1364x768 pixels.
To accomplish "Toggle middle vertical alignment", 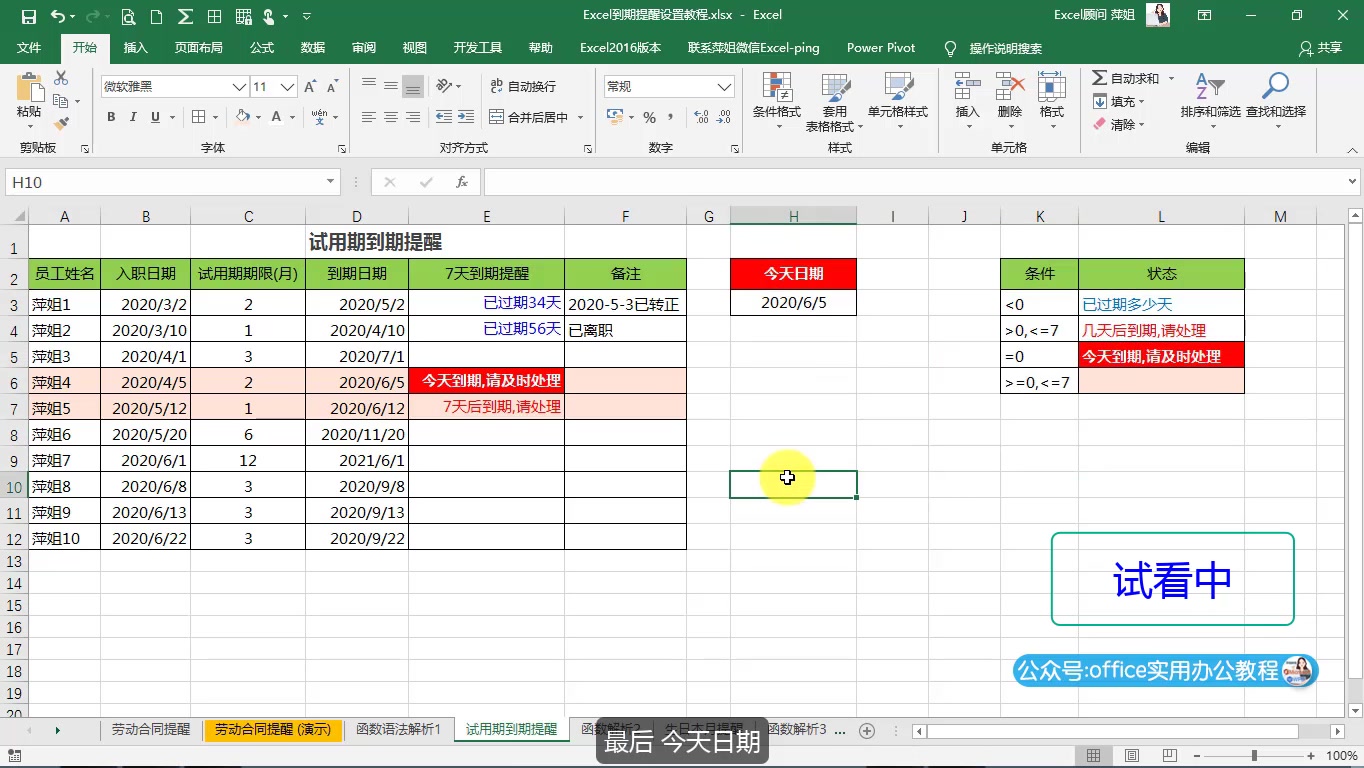I will pos(391,86).
